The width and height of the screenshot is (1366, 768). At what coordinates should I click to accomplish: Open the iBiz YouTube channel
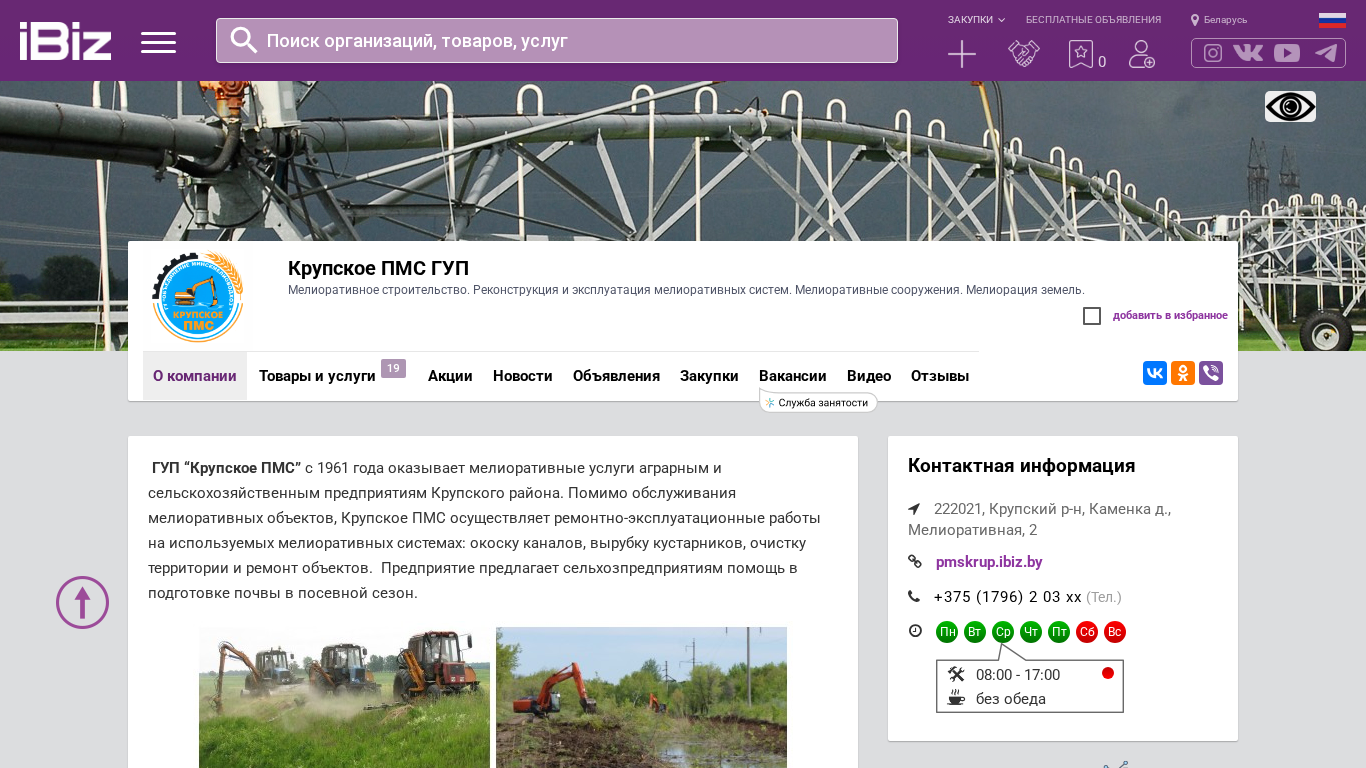[x=1287, y=53]
